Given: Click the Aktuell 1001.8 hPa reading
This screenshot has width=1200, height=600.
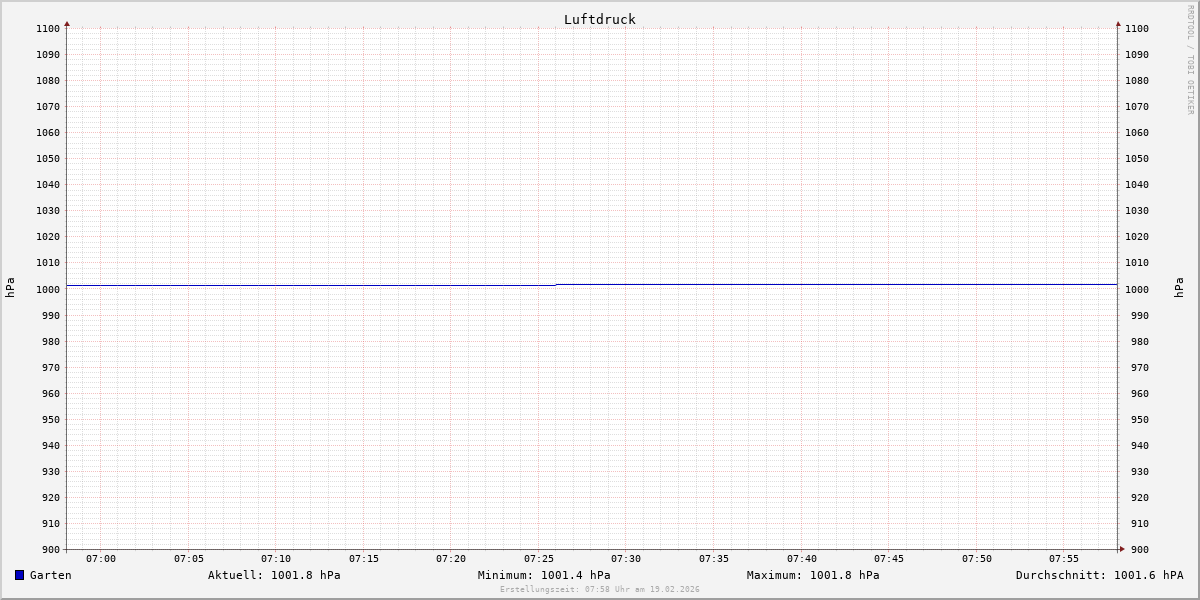Looking at the screenshot, I should (x=274, y=575).
